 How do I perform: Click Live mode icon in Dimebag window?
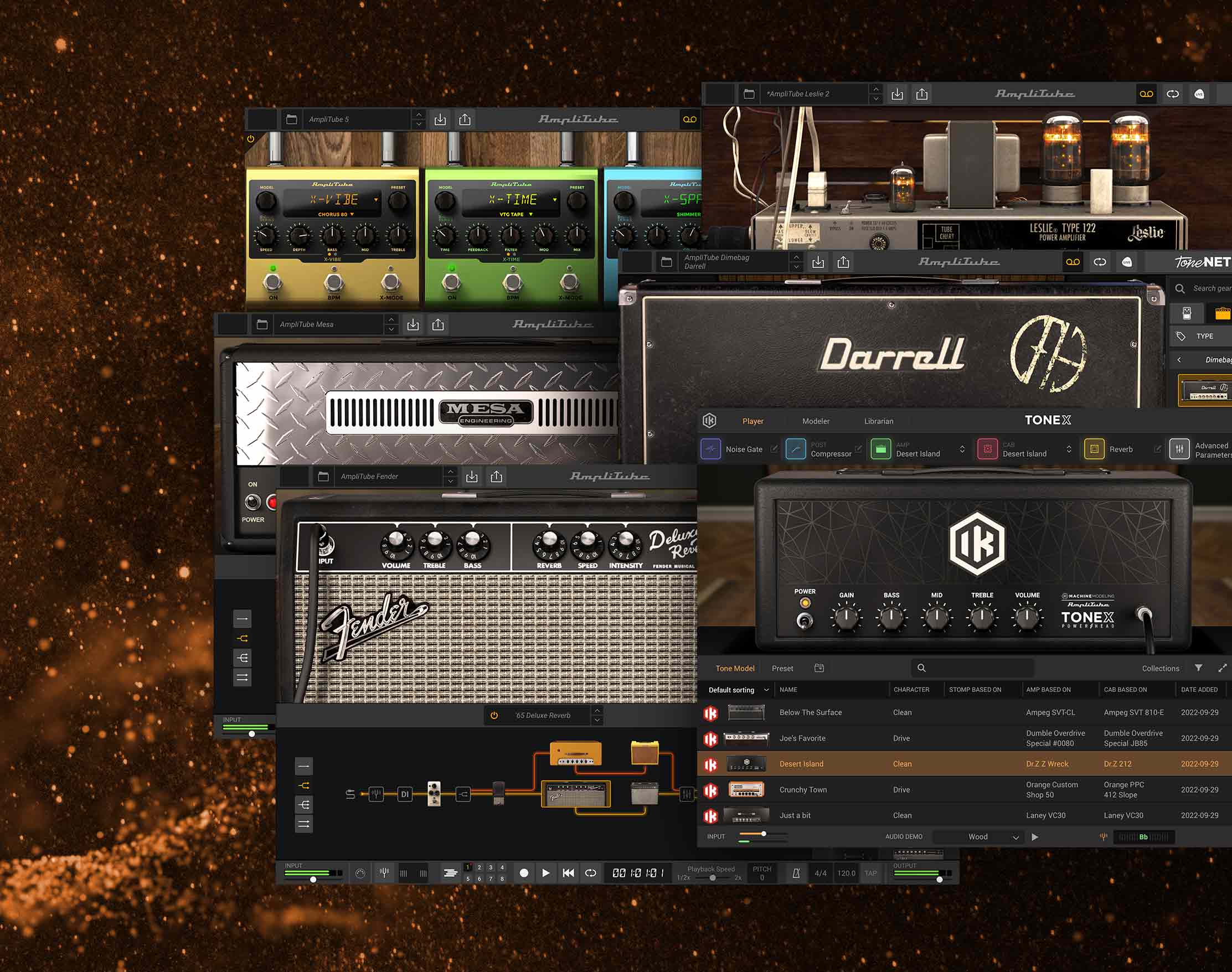click(1127, 262)
